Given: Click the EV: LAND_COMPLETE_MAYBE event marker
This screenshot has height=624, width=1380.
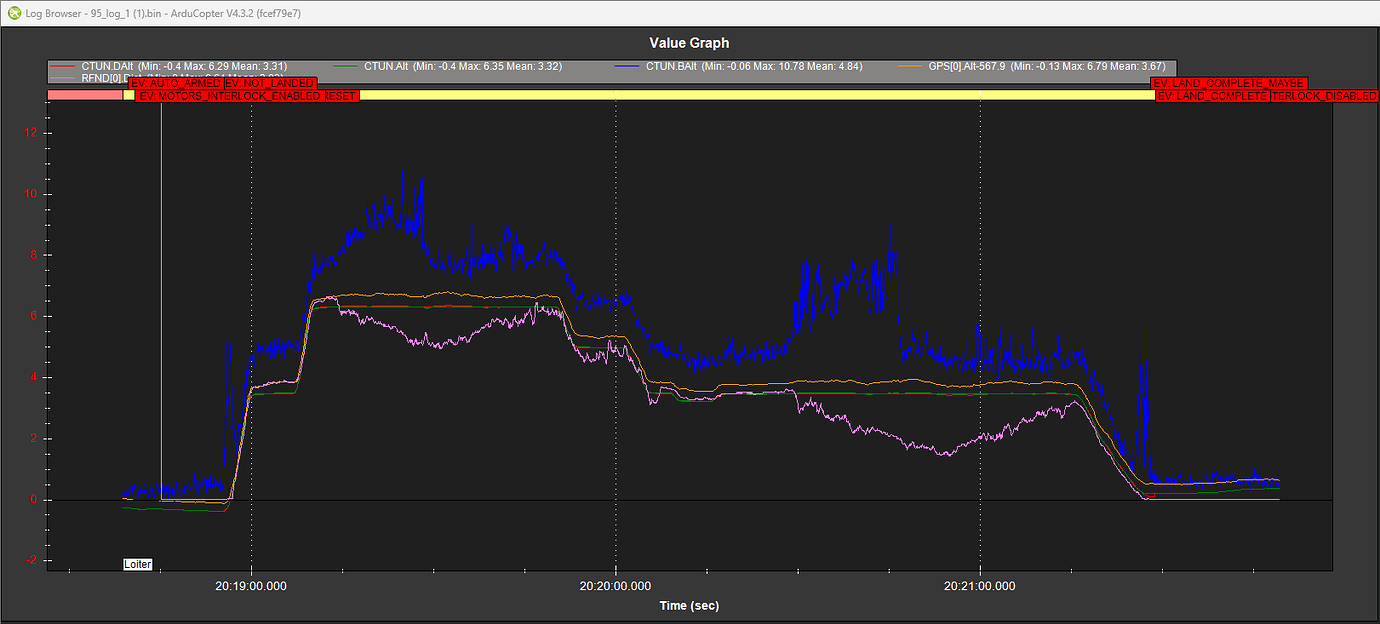Looking at the screenshot, I should [1229, 84].
